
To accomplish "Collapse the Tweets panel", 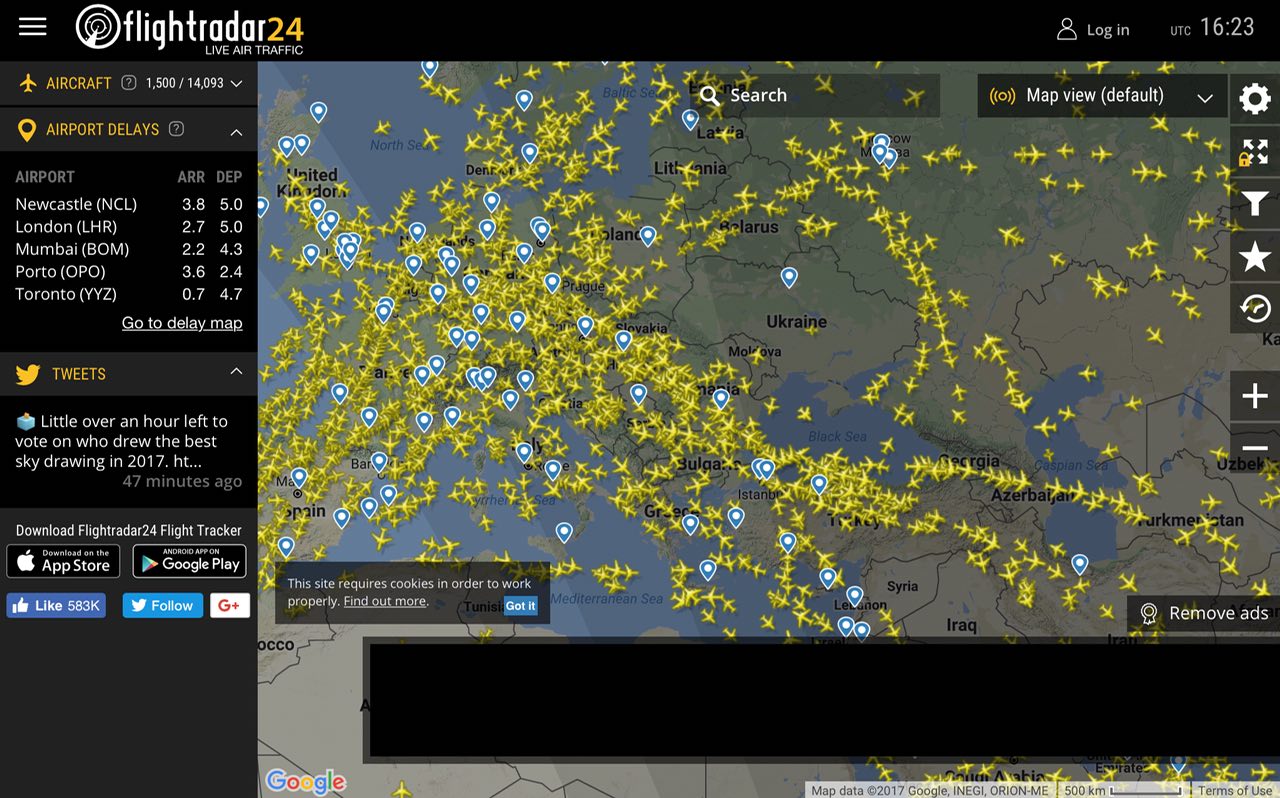I will click(x=236, y=371).
